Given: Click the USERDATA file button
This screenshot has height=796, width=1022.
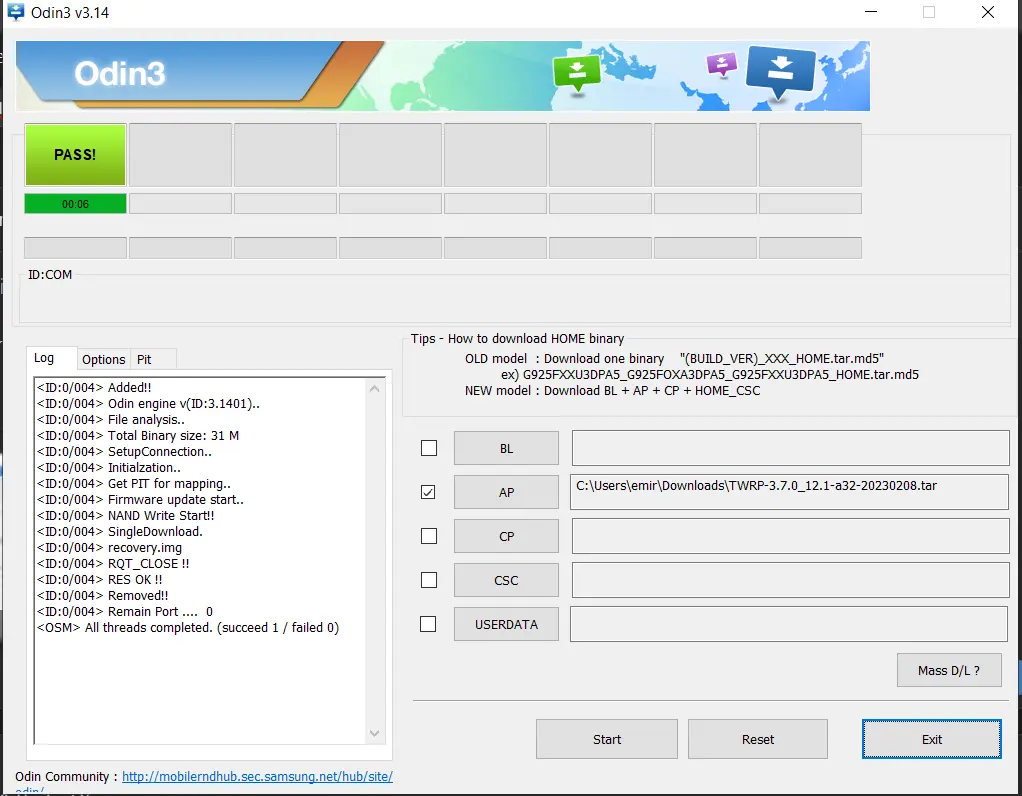Looking at the screenshot, I should [x=506, y=625].
